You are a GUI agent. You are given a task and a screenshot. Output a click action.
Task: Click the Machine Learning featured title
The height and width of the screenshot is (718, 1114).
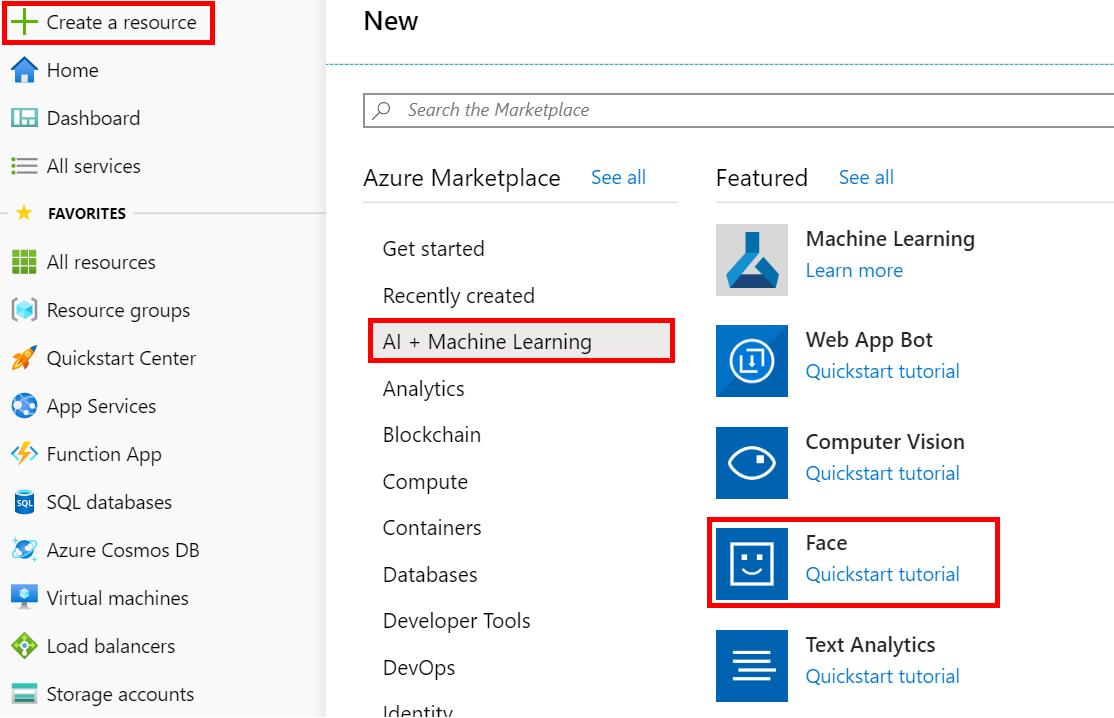coord(890,239)
